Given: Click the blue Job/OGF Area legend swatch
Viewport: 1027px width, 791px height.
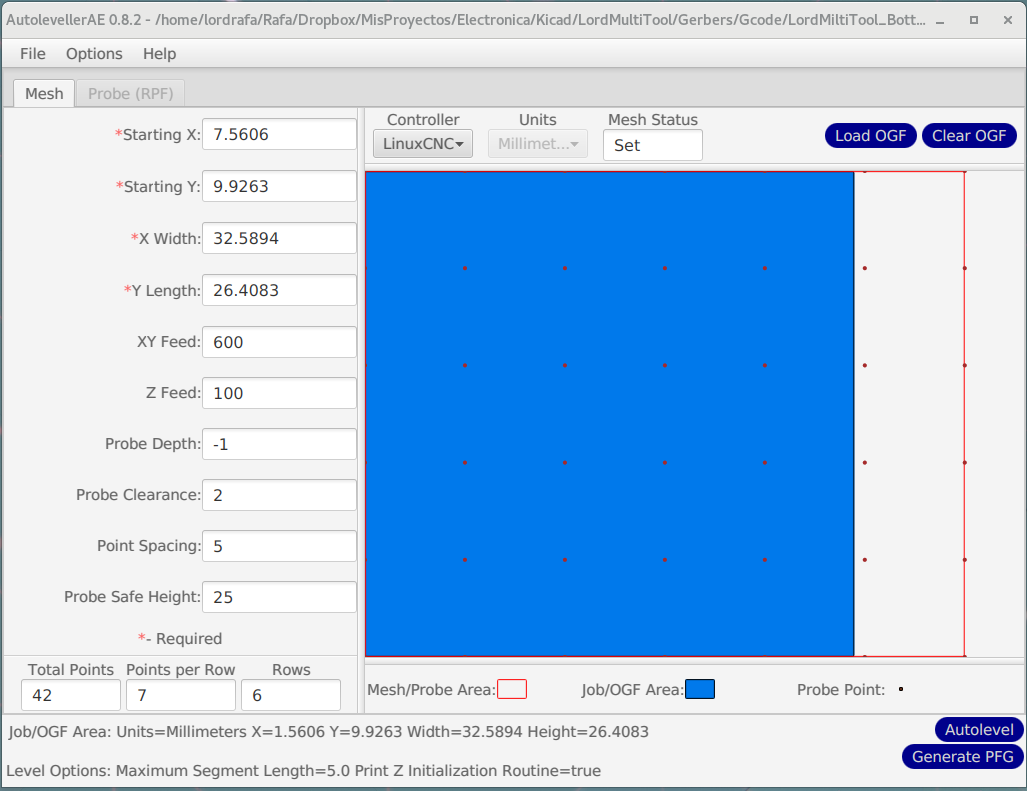Looking at the screenshot, I should tap(700, 689).
